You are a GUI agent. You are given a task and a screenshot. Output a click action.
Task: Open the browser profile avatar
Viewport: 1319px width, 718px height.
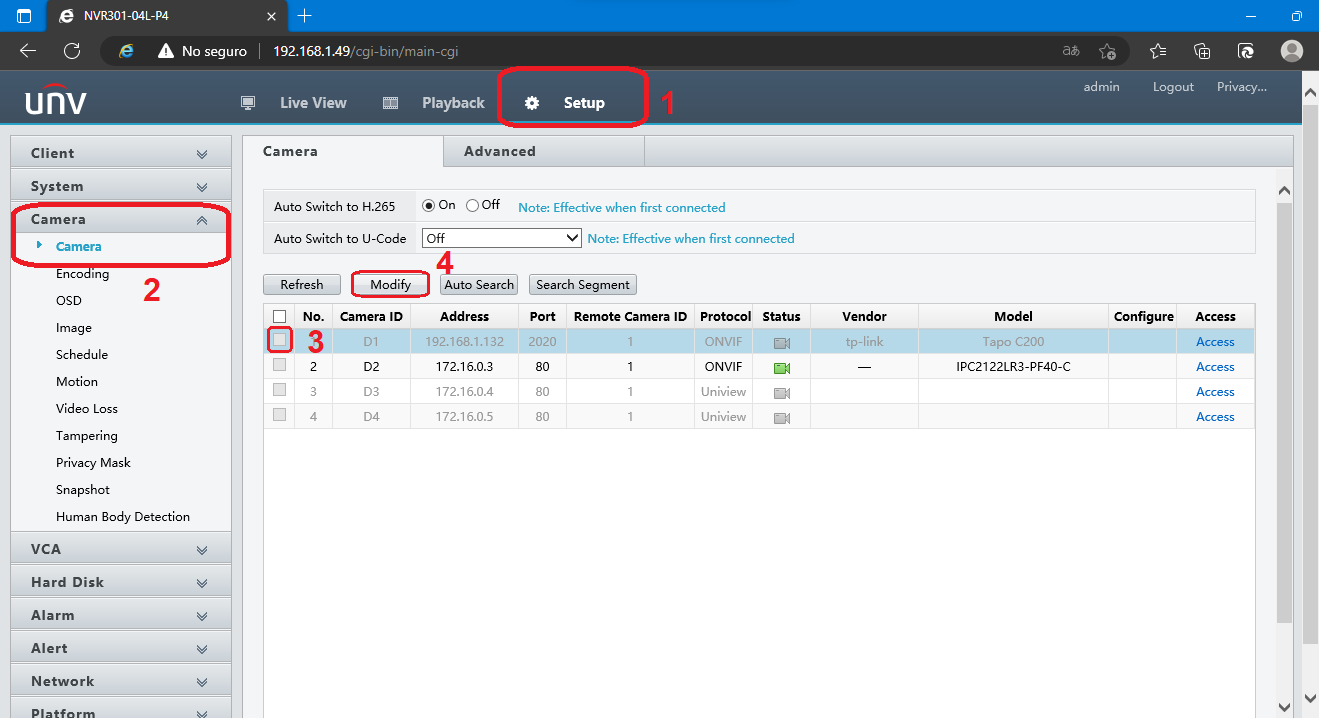(1291, 51)
